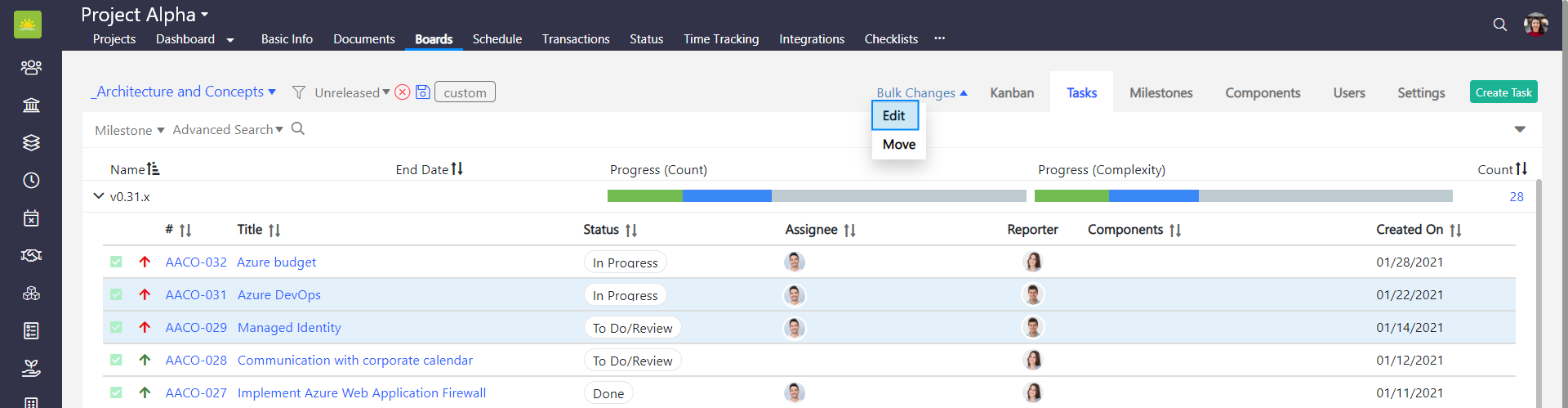Toggle checkbox for Managed Identity task
This screenshot has height=408, width=1568.
pos(116,328)
